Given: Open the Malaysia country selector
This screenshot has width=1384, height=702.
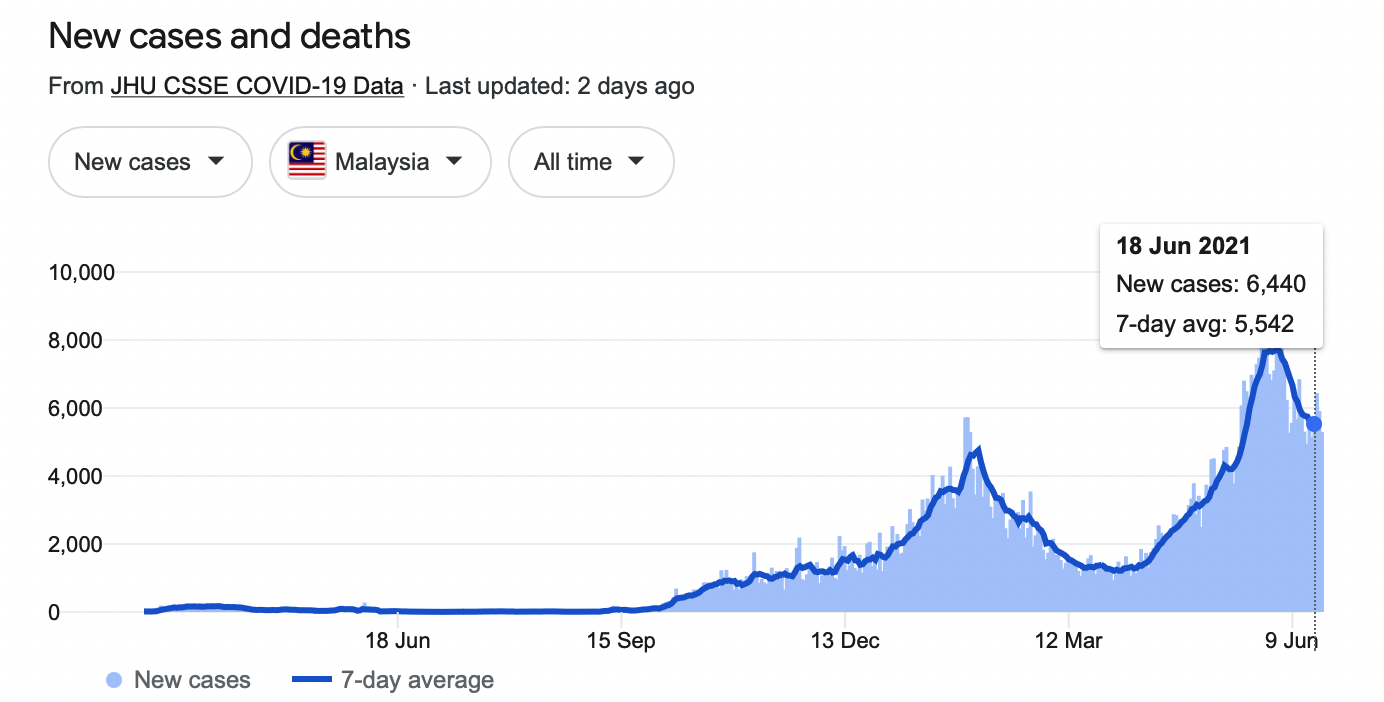Looking at the screenshot, I should coord(380,161).
